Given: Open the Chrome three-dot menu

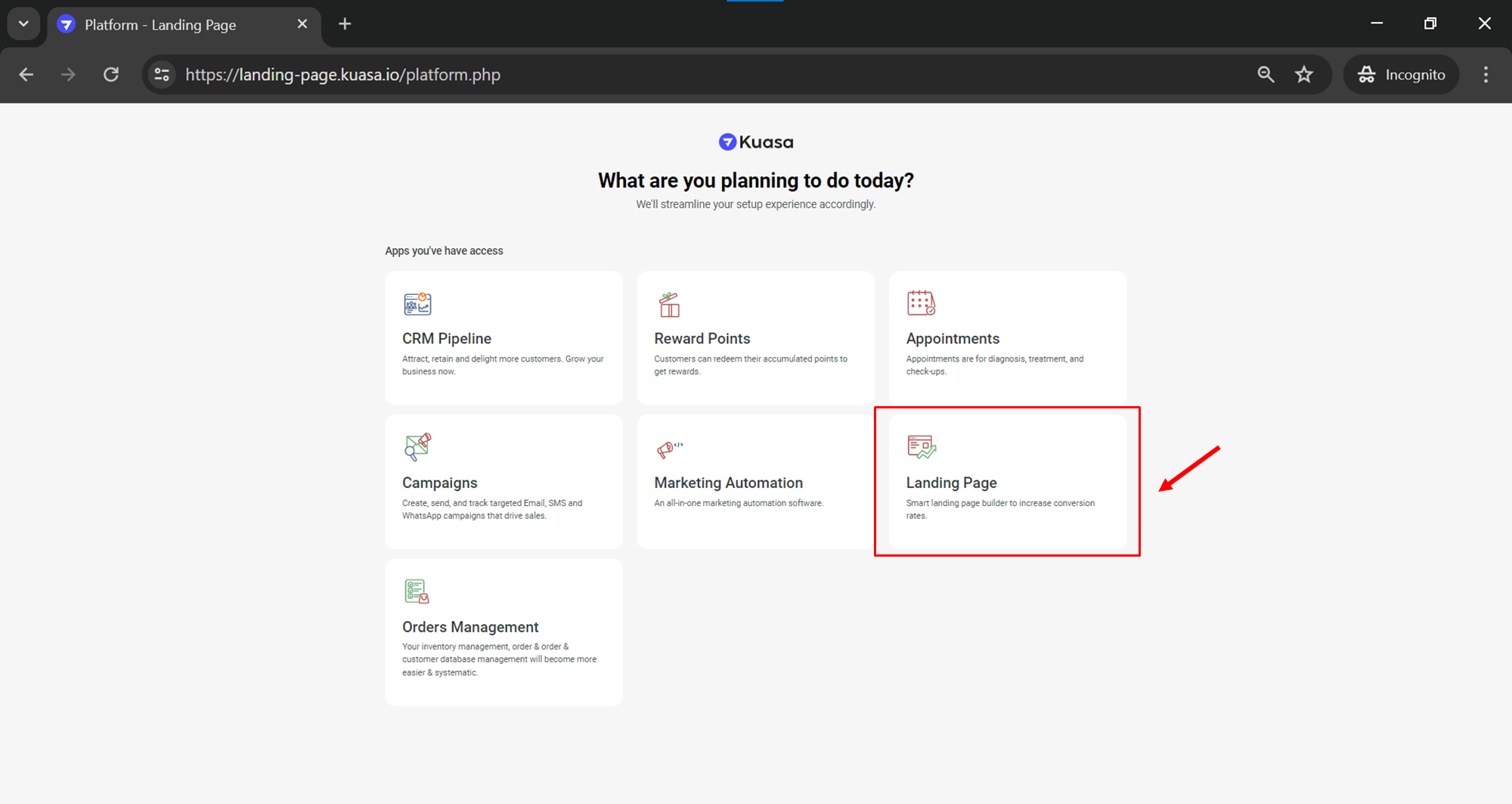Looking at the screenshot, I should point(1486,75).
